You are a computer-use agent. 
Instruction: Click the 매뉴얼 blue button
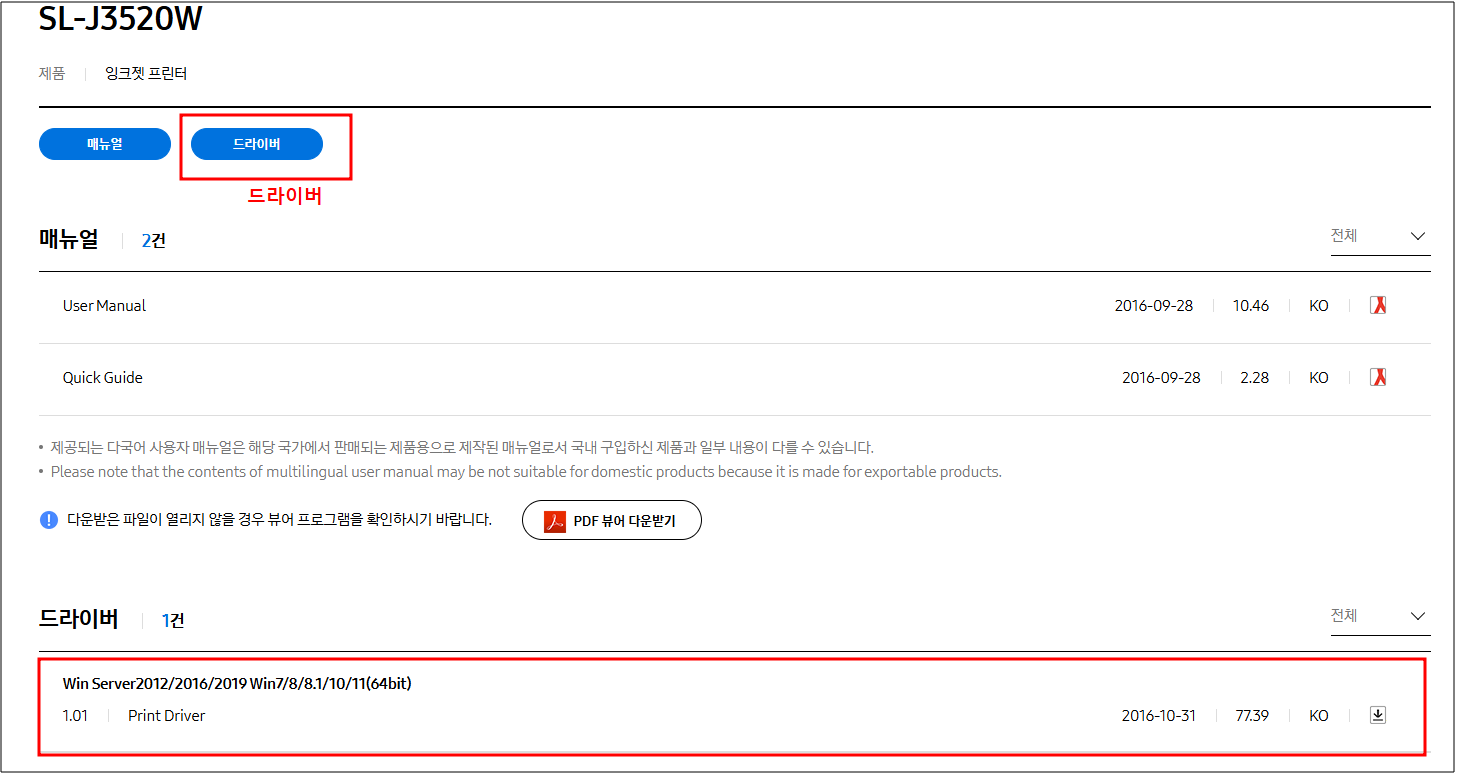pyautogui.click(x=105, y=144)
